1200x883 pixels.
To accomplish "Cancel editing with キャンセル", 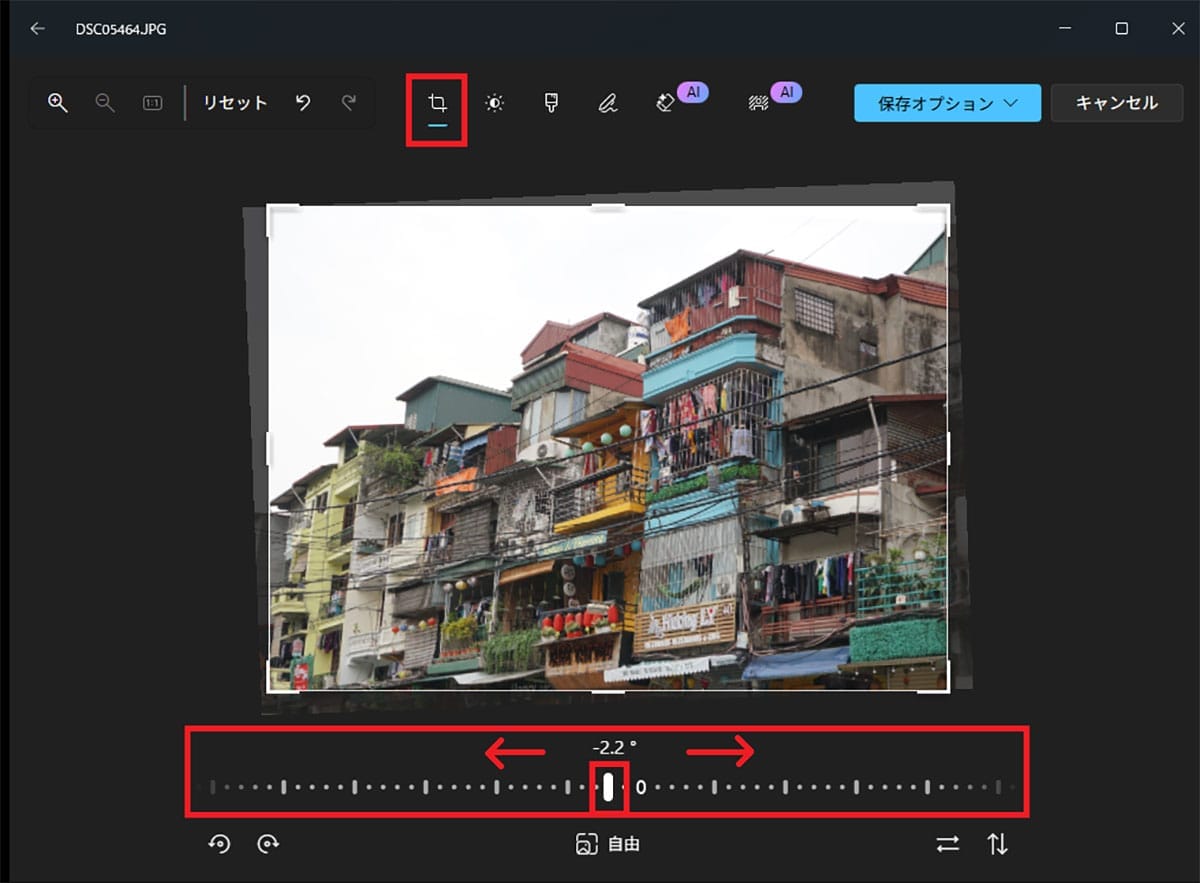I will point(1117,102).
